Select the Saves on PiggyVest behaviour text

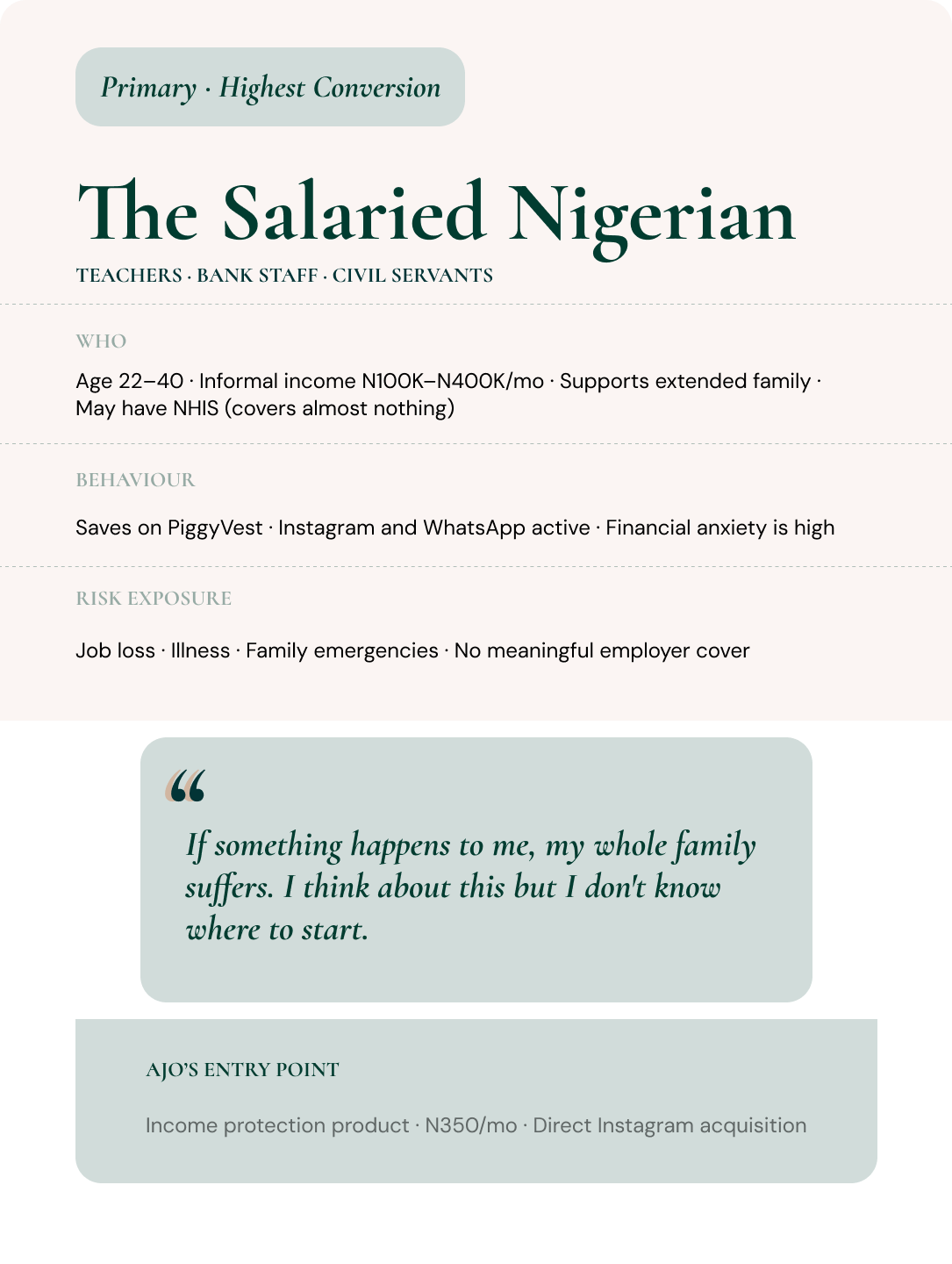[x=455, y=528]
